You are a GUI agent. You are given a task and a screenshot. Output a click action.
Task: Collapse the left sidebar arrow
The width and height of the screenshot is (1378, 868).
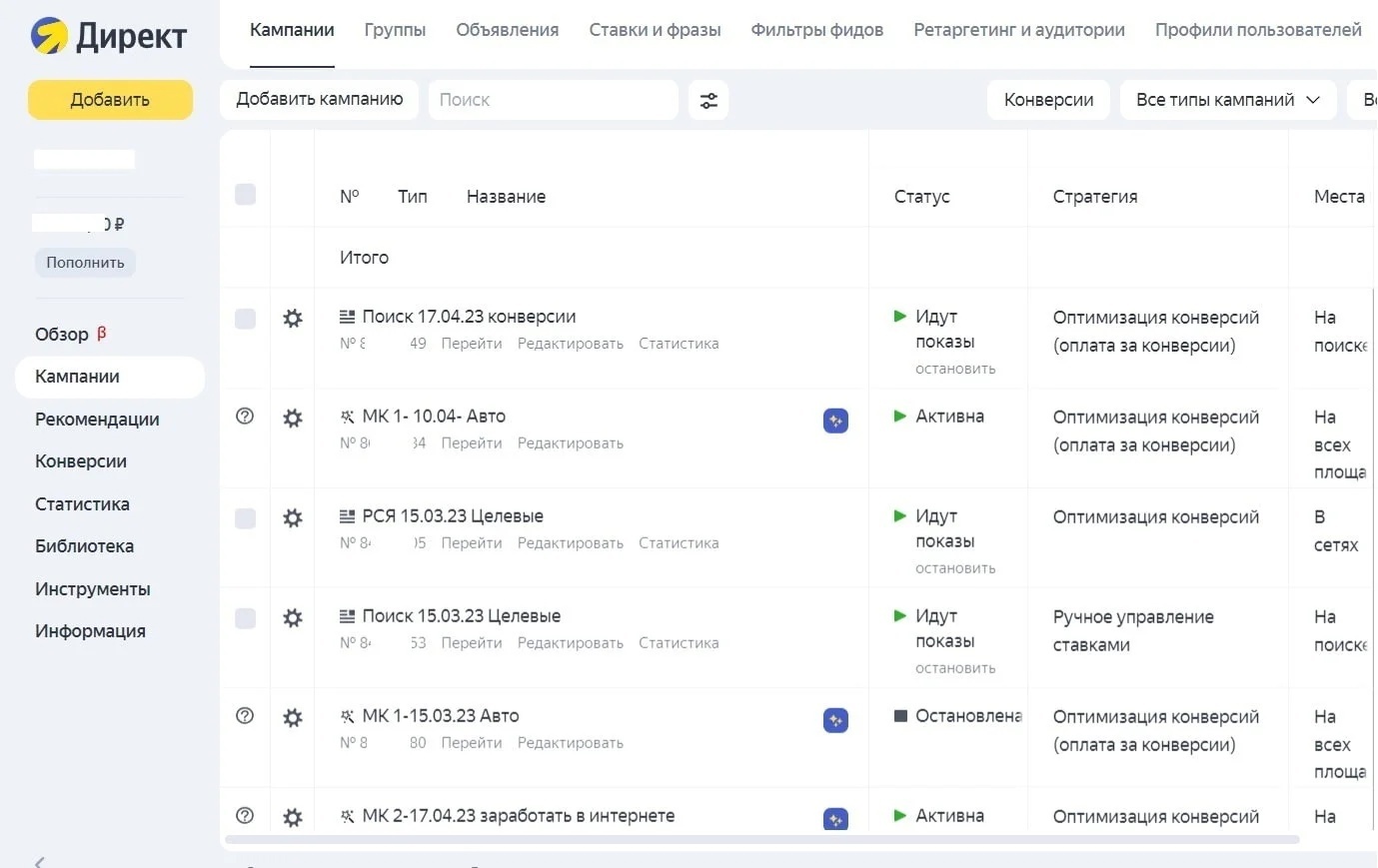[x=39, y=861]
